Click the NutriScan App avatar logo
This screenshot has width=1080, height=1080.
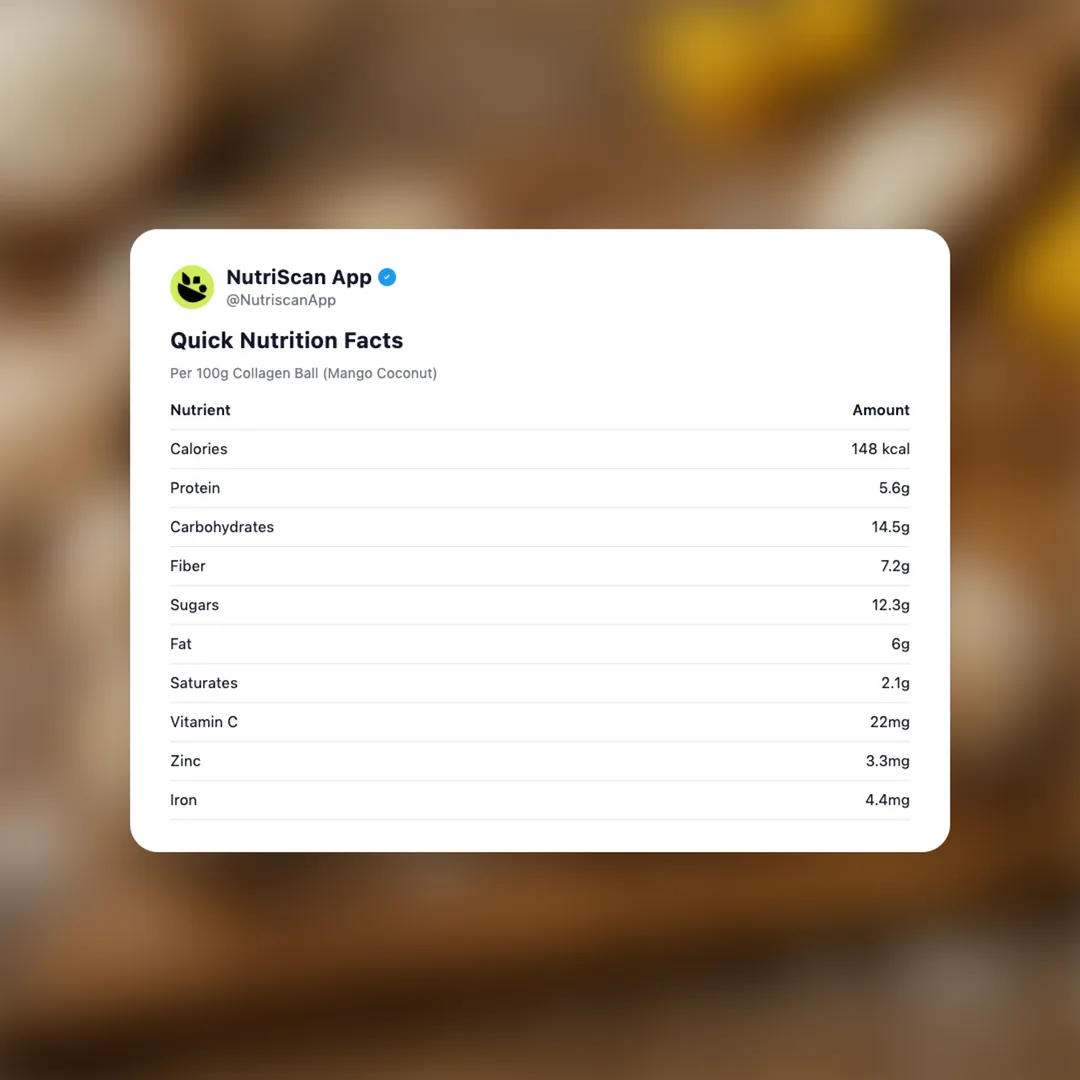pyautogui.click(x=192, y=287)
